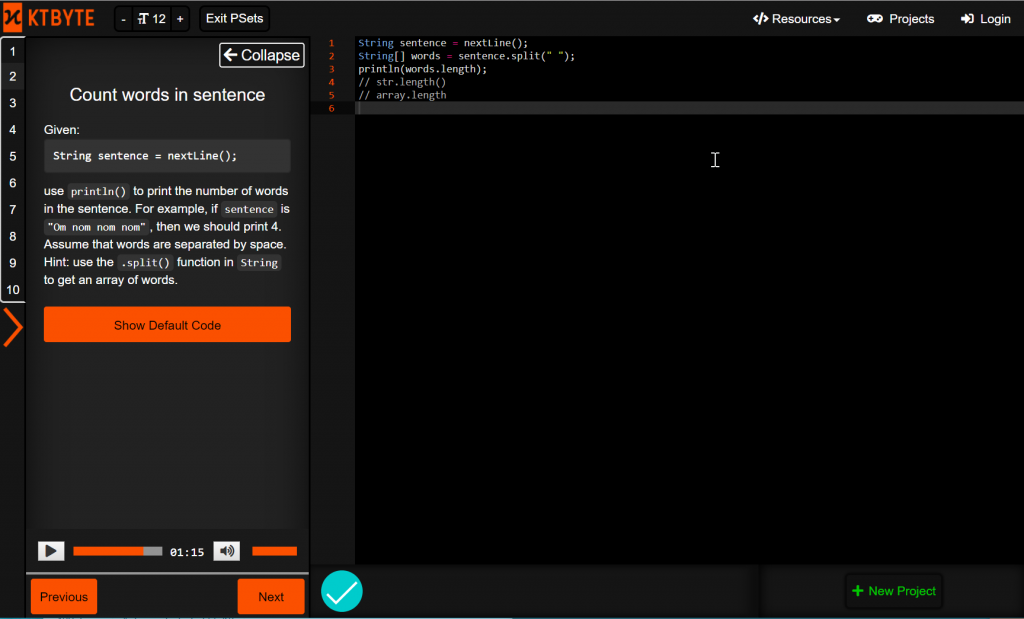This screenshot has width=1024, height=619.
Task: Decrease font size with minus button
Action: 122,19
